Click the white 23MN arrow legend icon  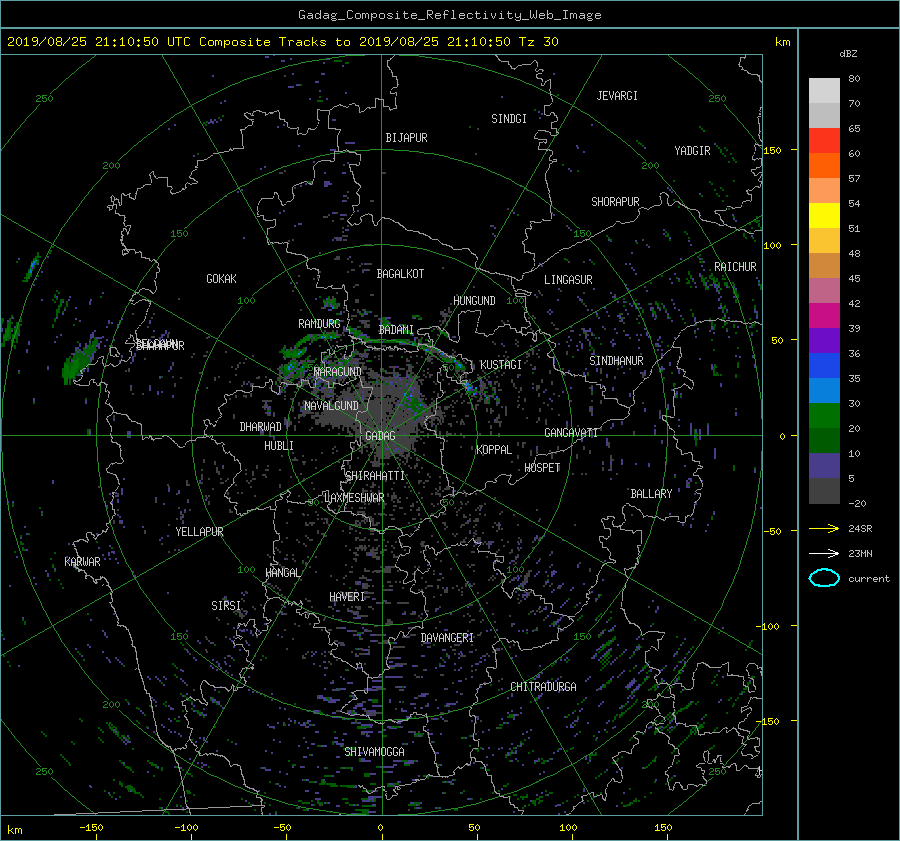pyautogui.click(x=824, y=553)
